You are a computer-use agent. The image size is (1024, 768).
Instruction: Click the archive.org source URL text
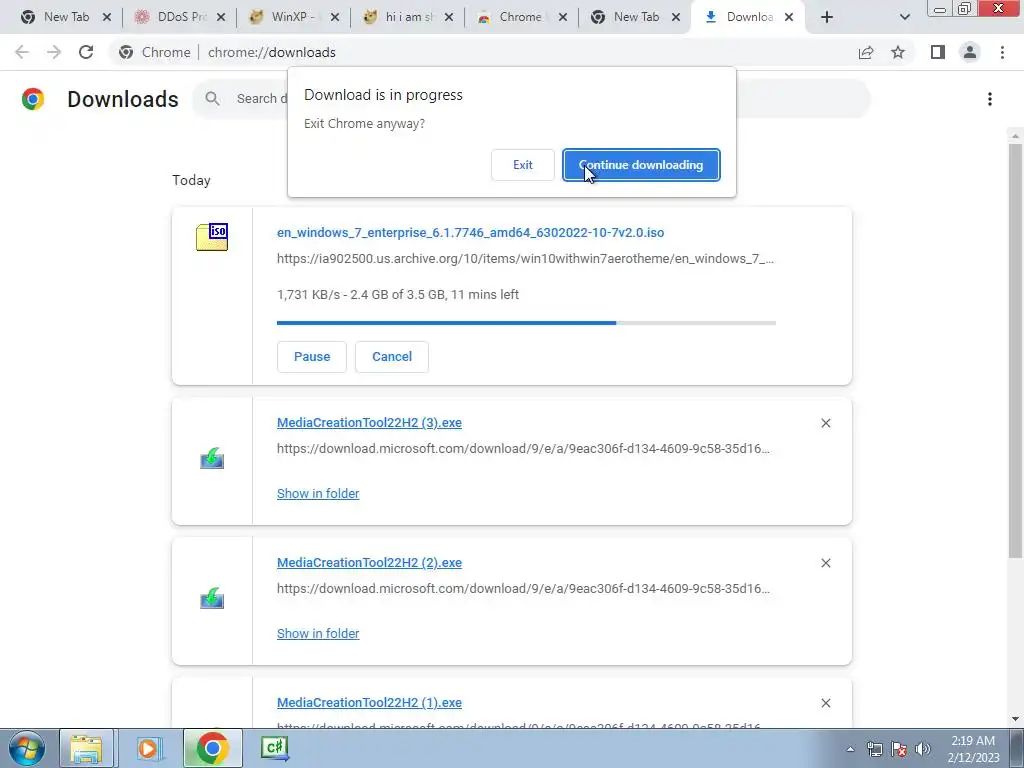[525, 259]
